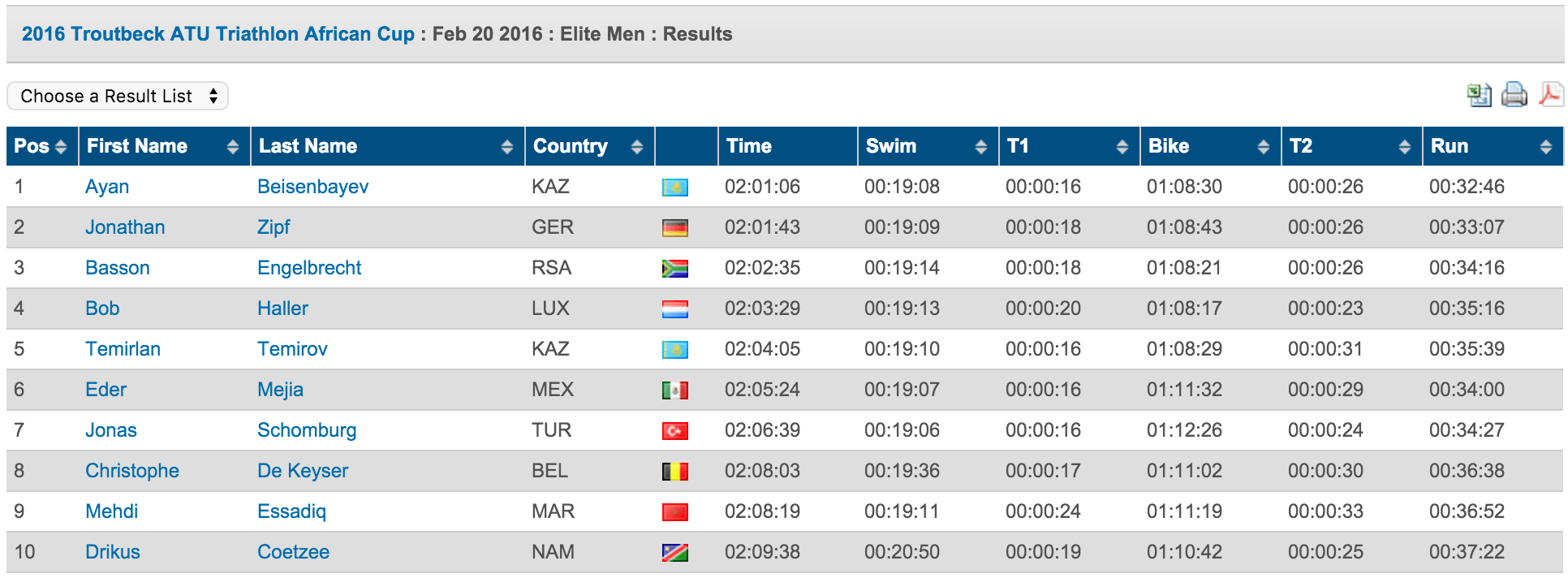
Task: Click Kazakhstan flag beside Ayan Beisenbayev
Action: [674, 188]
